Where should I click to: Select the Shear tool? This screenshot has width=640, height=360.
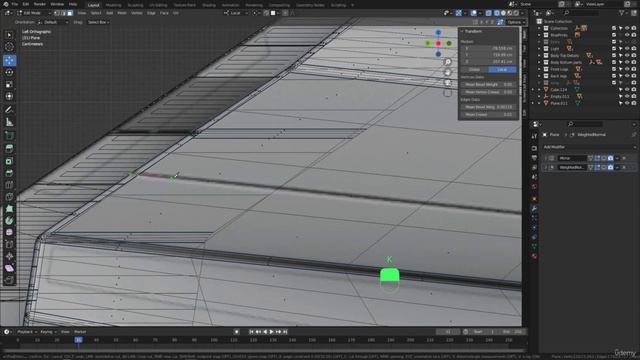click(9, 268)
